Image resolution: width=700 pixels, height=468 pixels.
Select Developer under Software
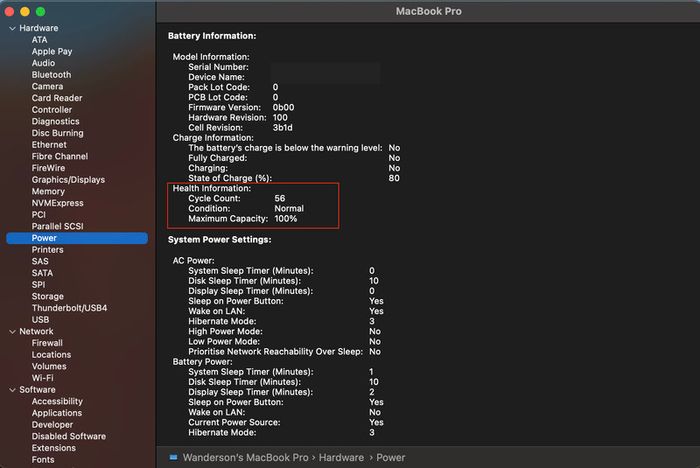(52, 424)
